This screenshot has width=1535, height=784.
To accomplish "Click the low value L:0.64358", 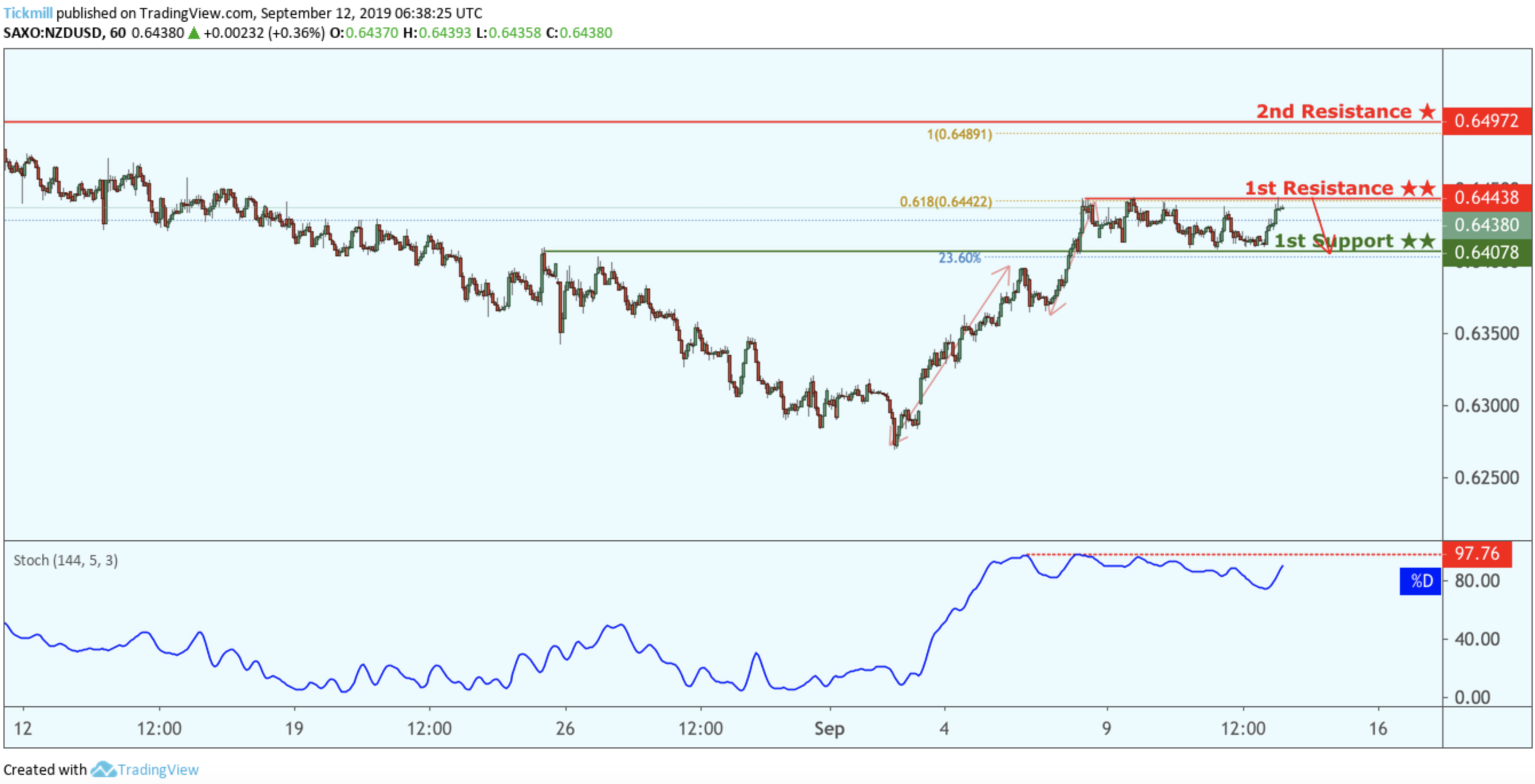I will (x=508, y=32).
